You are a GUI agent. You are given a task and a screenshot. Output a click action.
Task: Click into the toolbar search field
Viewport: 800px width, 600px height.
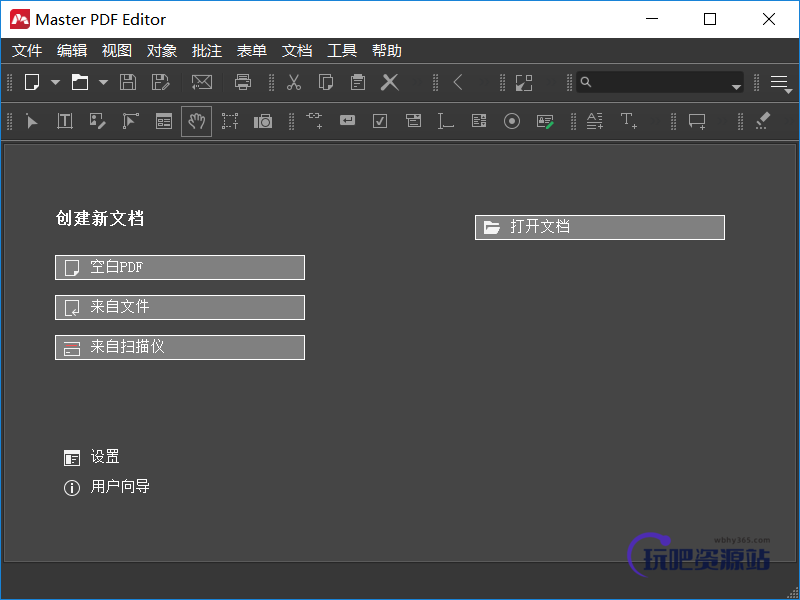tap(659, 82)
